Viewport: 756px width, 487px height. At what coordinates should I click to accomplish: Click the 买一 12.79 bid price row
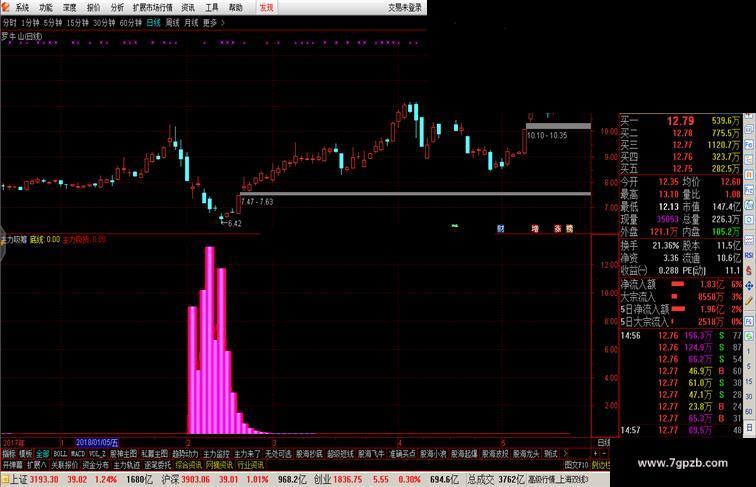(x=680, y=121)
